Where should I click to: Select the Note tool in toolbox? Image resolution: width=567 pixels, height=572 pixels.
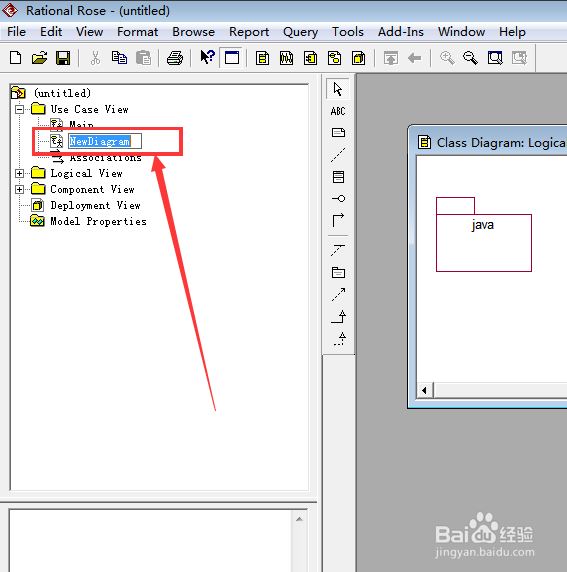click(338, 132)
